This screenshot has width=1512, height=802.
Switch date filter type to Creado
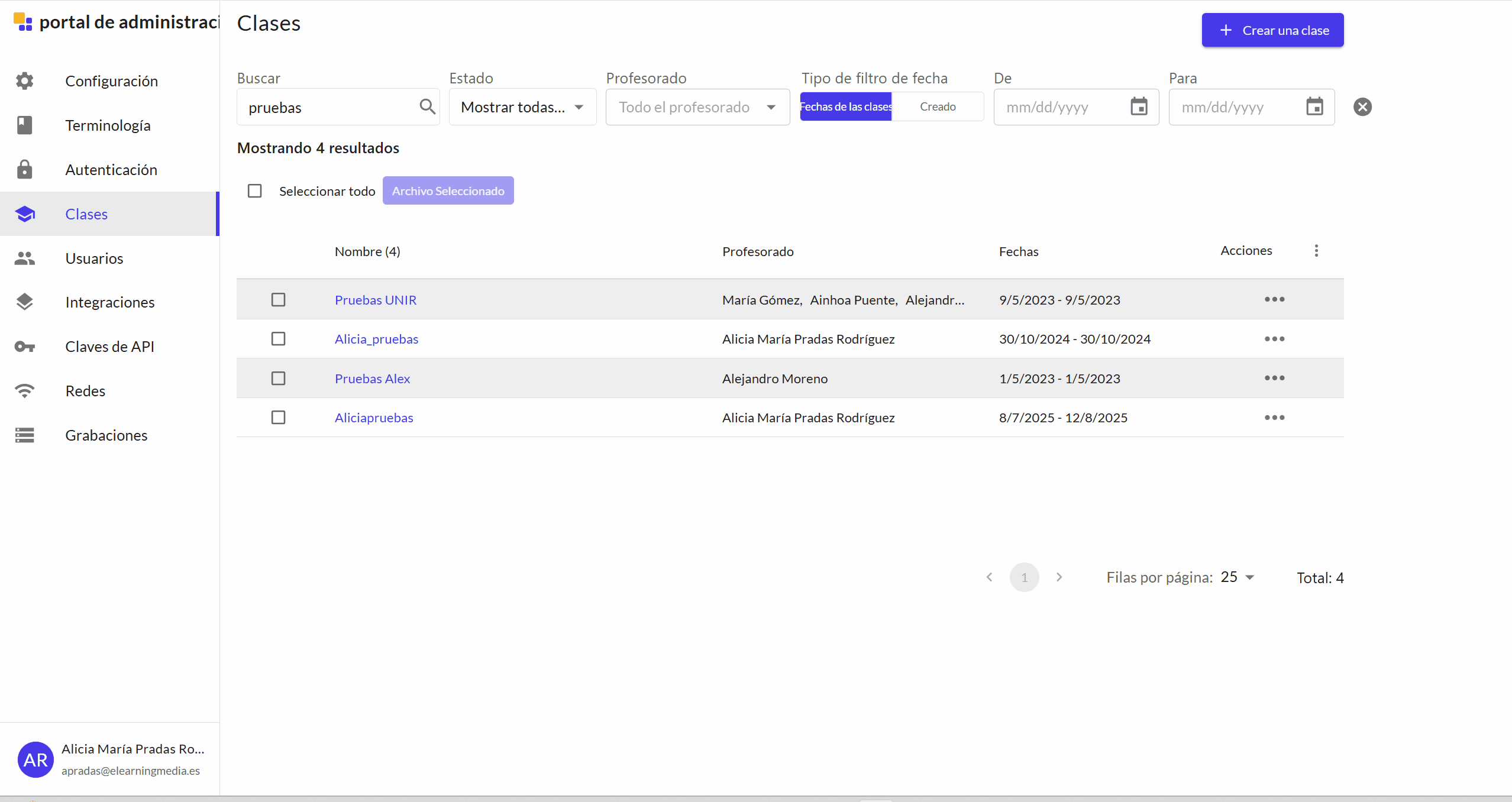938,106
